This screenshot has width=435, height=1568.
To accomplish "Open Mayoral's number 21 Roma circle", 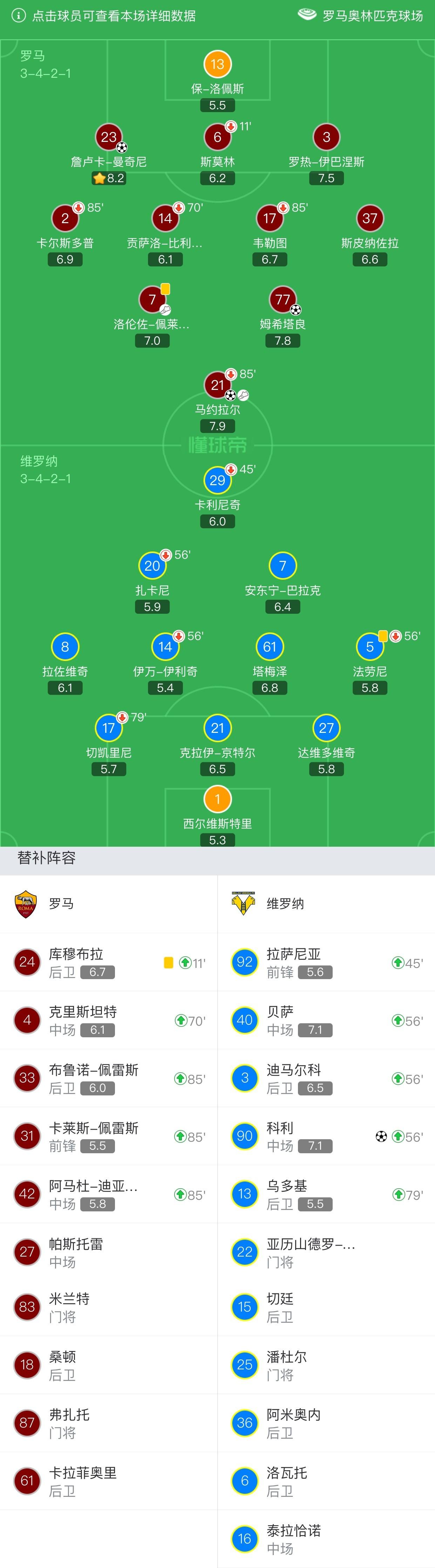I will (x=217, y=385).
